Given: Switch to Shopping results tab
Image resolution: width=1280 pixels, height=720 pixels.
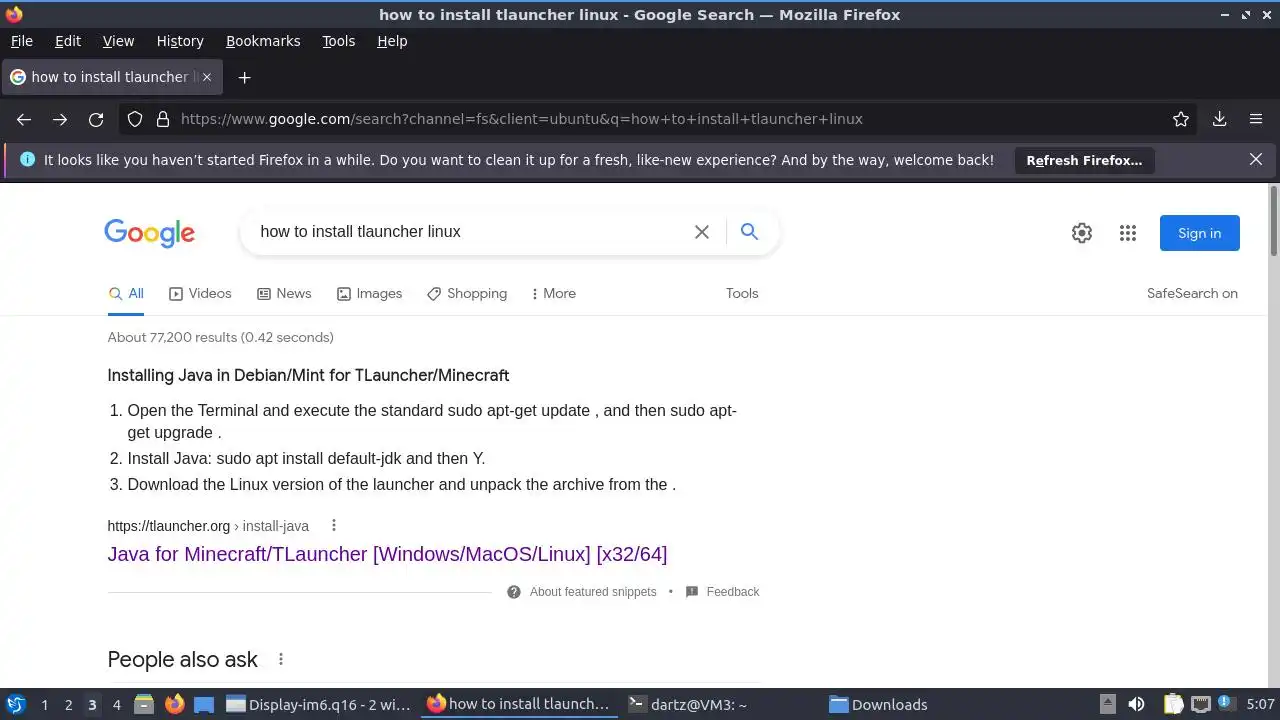Looking at the screenshot, I should click(467, 294).
